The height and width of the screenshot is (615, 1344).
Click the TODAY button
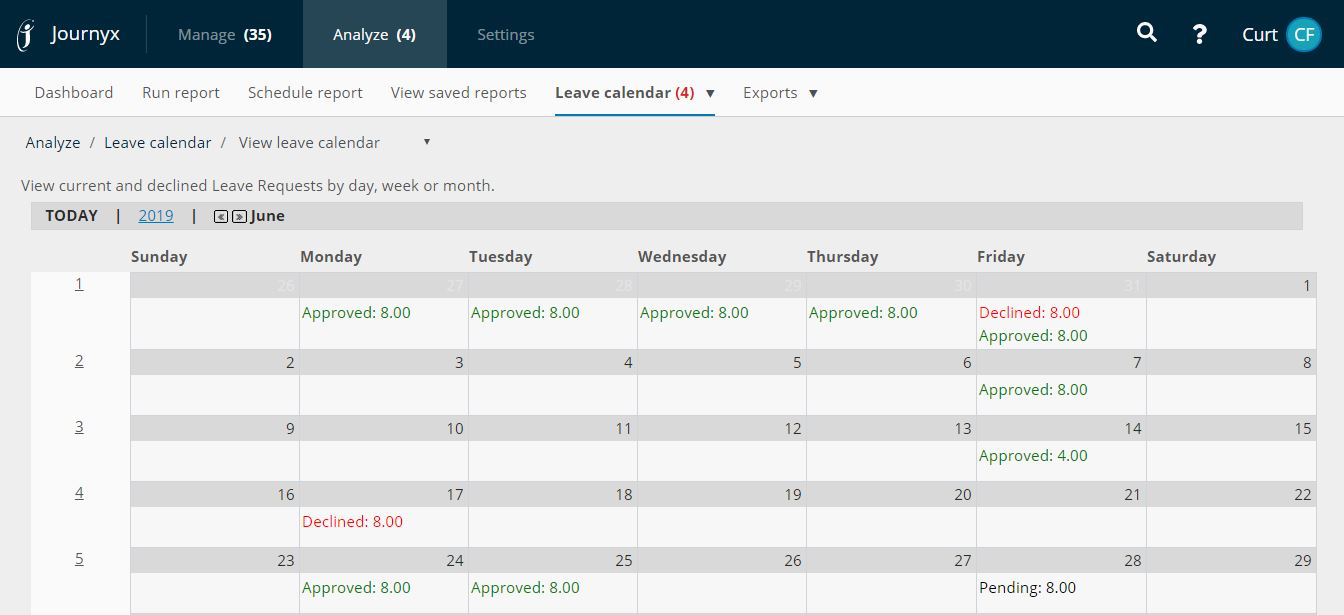(x=72, y=215)
